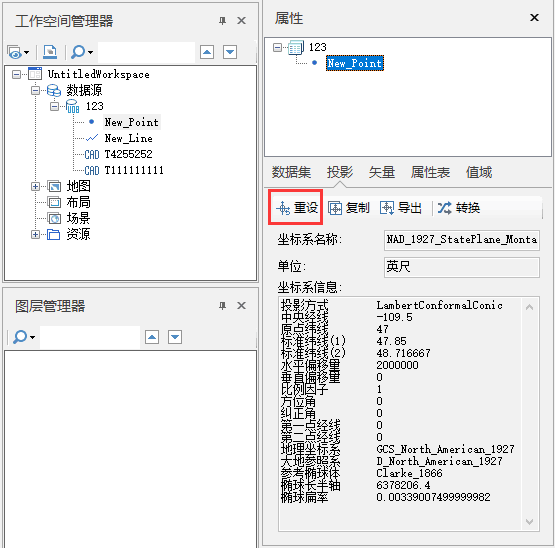Collapse the 数据源 tree node
This screenshot has width=555, height=548.
[35, 91]
